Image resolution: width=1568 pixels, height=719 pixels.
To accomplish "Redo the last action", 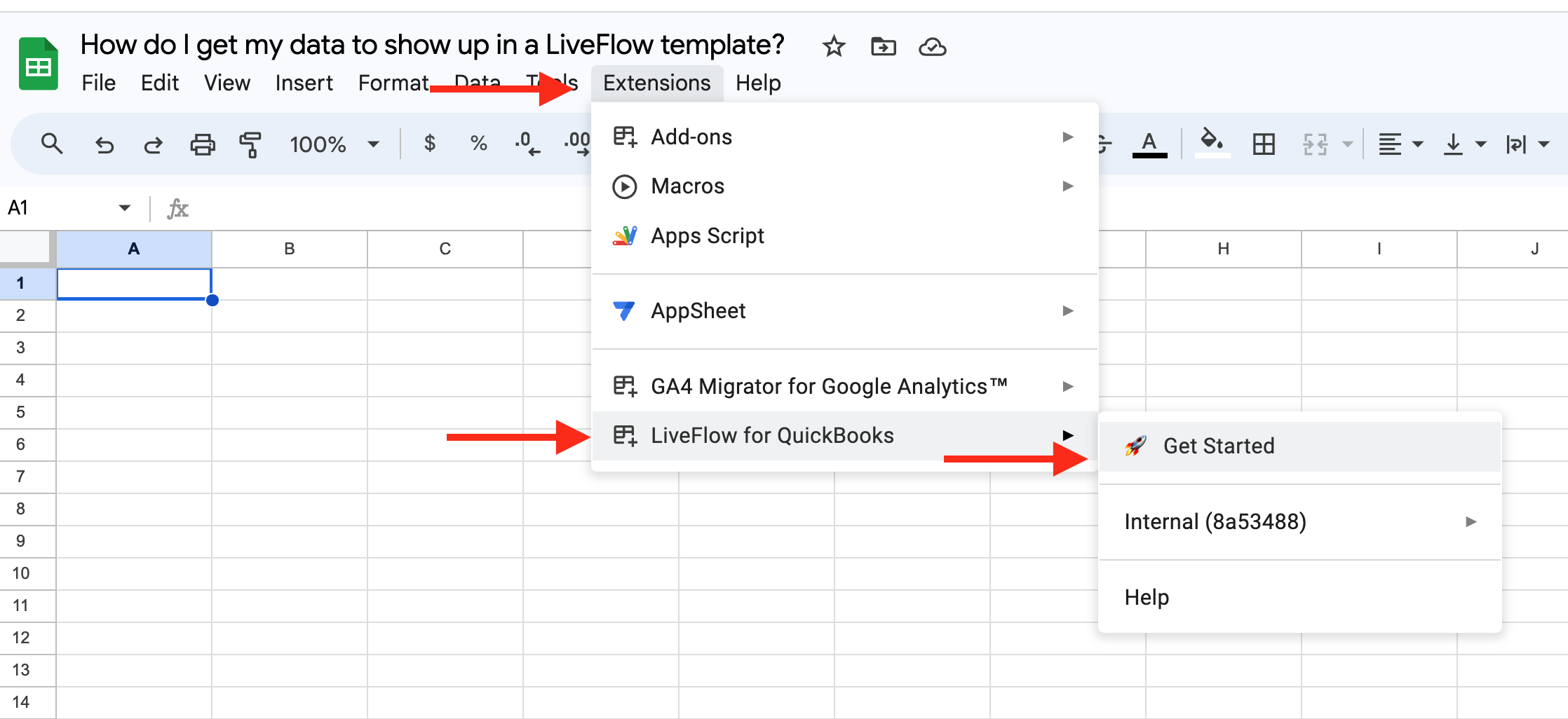I will 154,144.
